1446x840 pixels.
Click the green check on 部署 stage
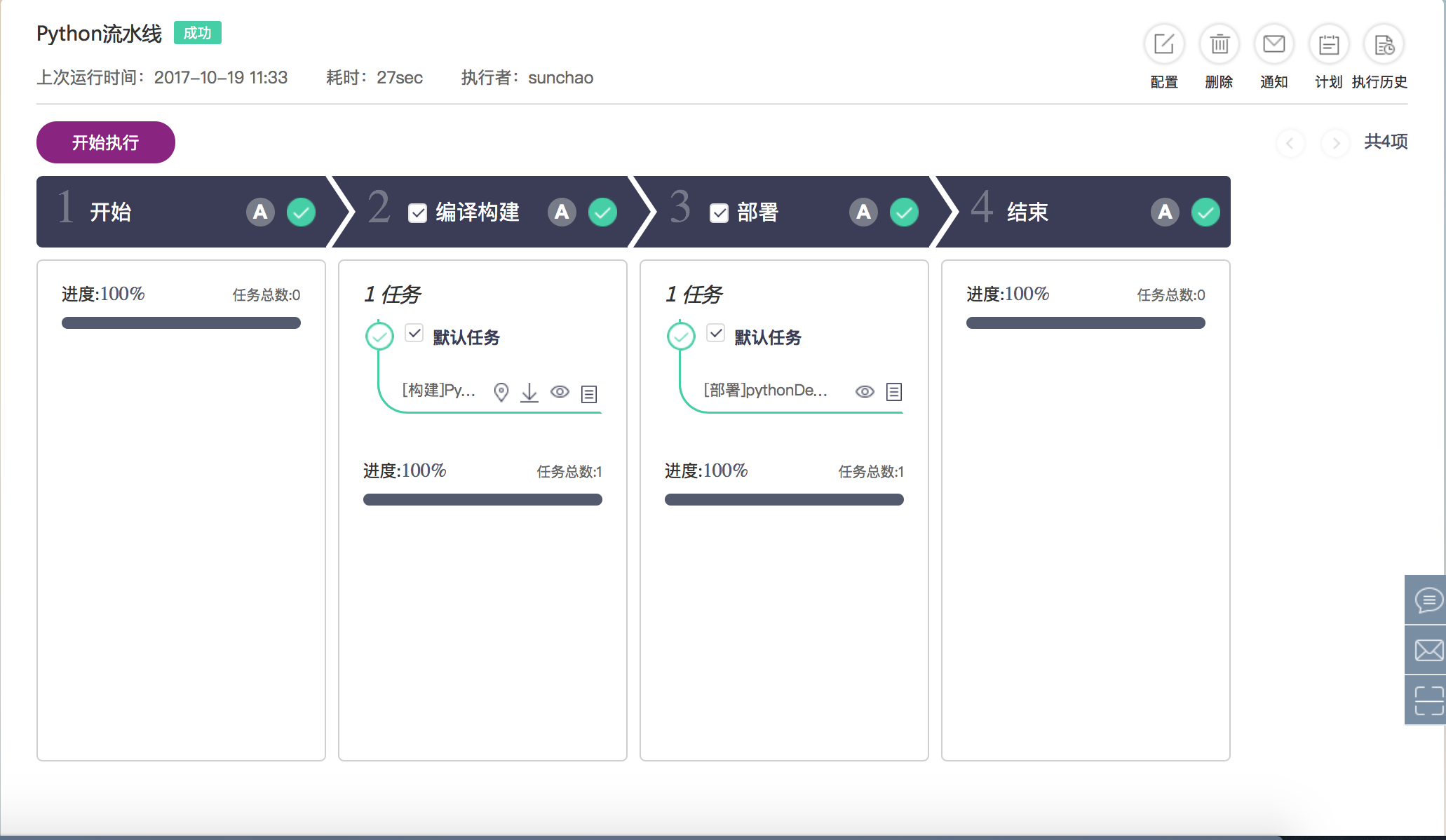point(905,212)
